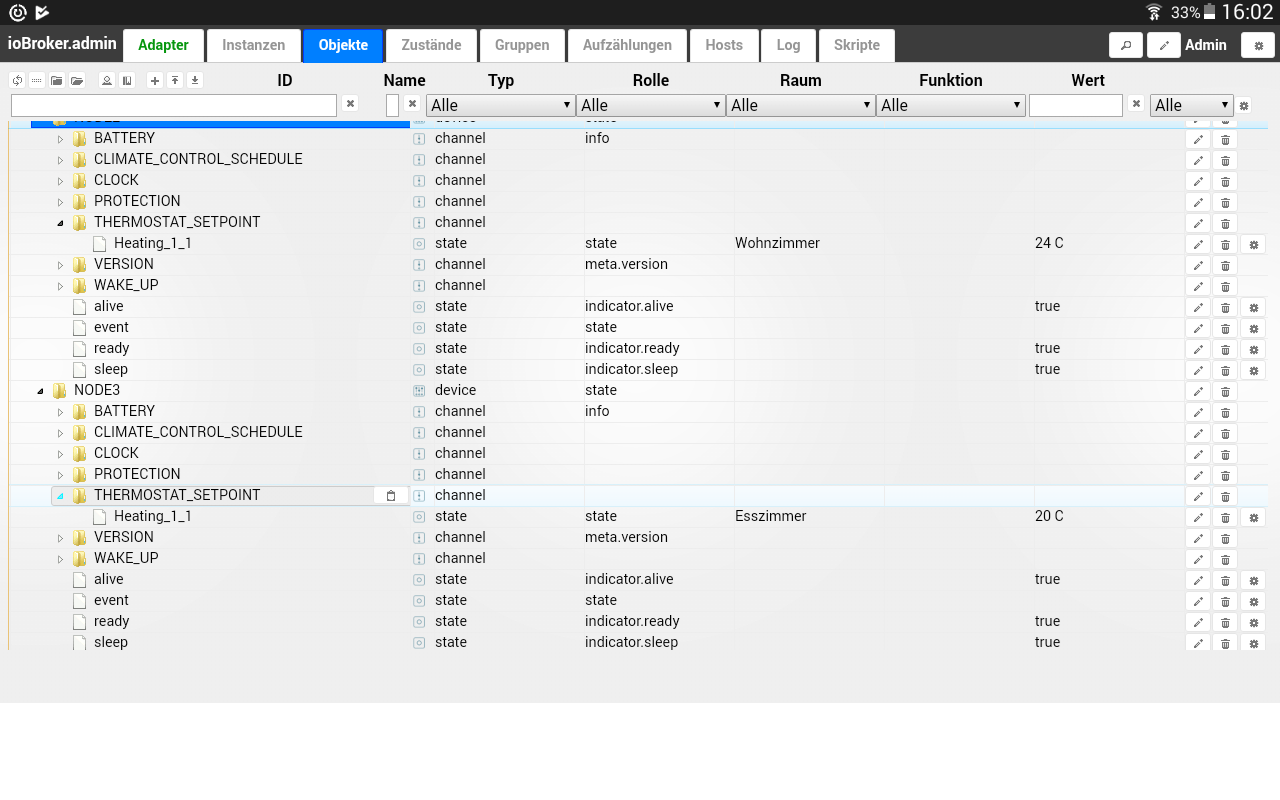Image resolution: width=1280 pixels, height=800 pixels.
Task: Clear the ID filter field
Action: (x=350, y=103)
